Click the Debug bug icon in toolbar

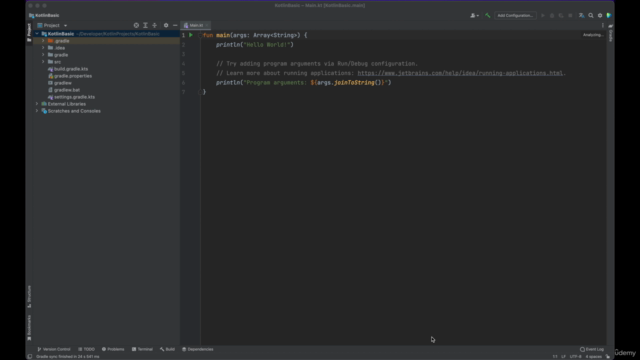coord(552,16)
